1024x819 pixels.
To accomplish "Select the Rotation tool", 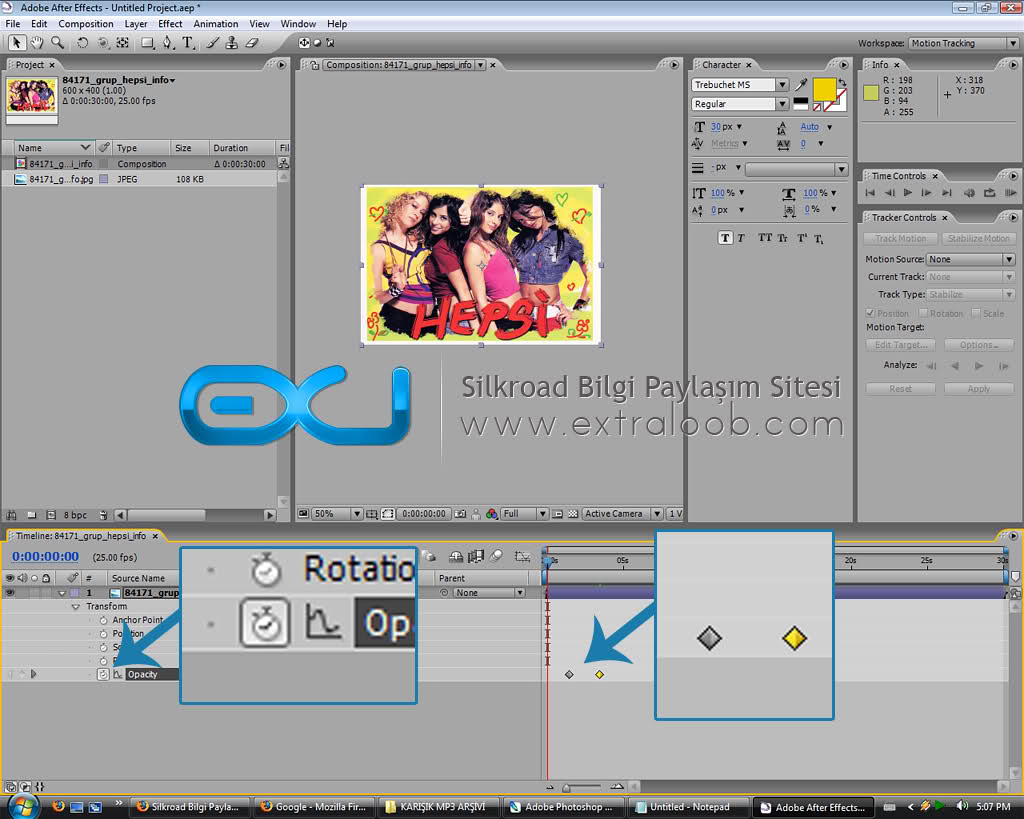I will point(82,43).
